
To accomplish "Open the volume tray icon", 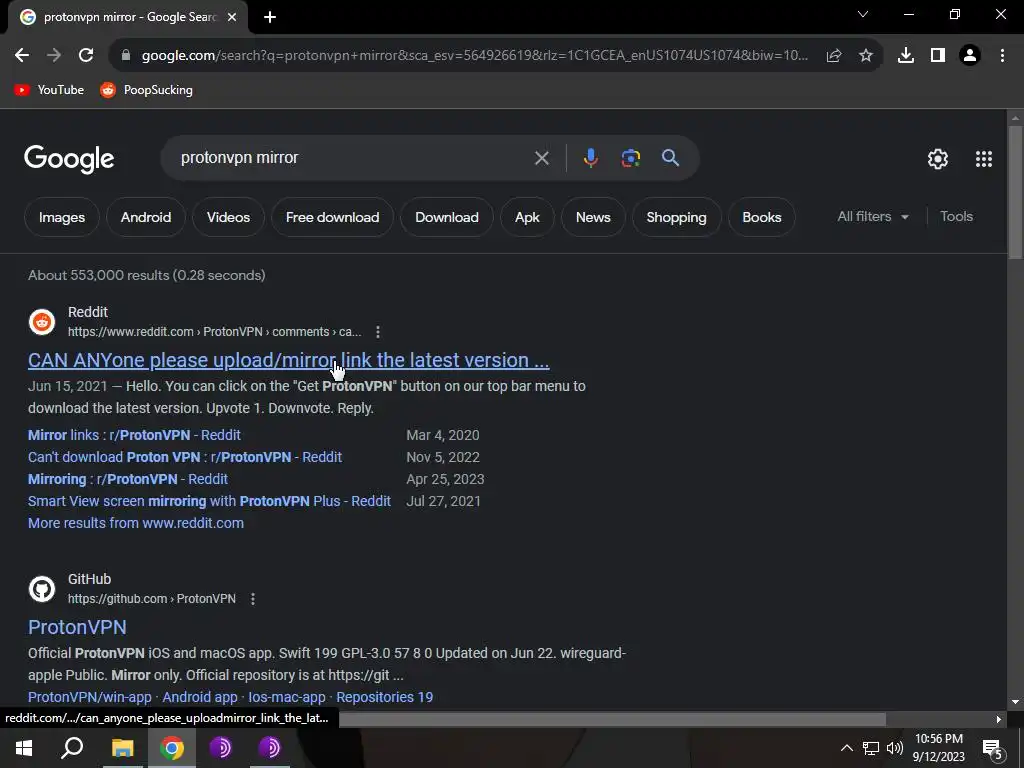I will 895,748.
